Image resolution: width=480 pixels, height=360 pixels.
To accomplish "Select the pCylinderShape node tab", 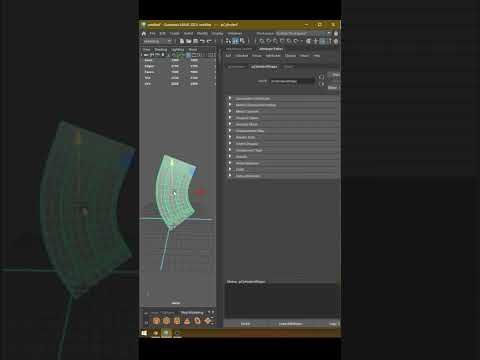I will (x=264, y=67).
